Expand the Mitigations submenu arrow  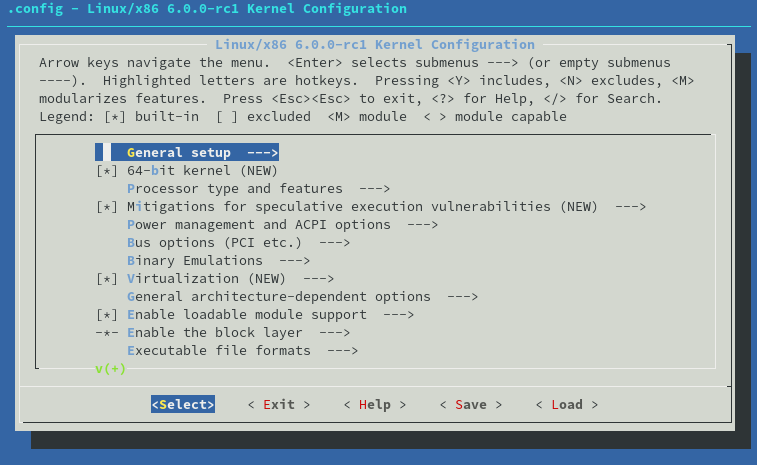pos(630,207)
